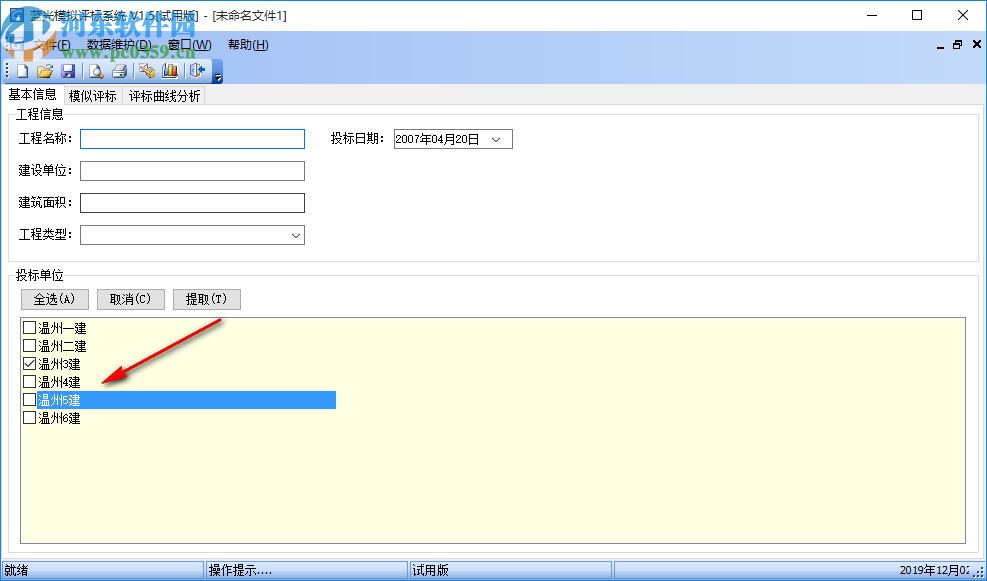The width and height of the screenshot is (987, 581).
Task: Click the 提取(T) extract button
Action: (206, 298)
